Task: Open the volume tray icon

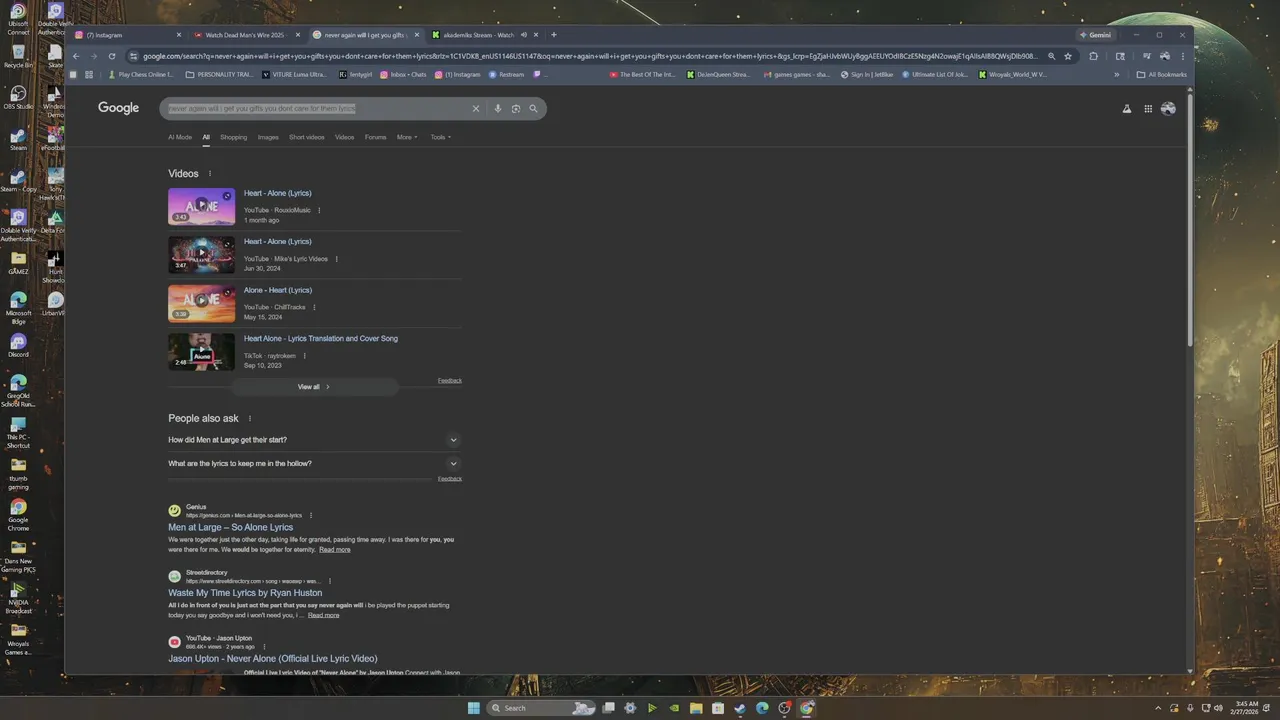Action: click(x=1217, y=708)
